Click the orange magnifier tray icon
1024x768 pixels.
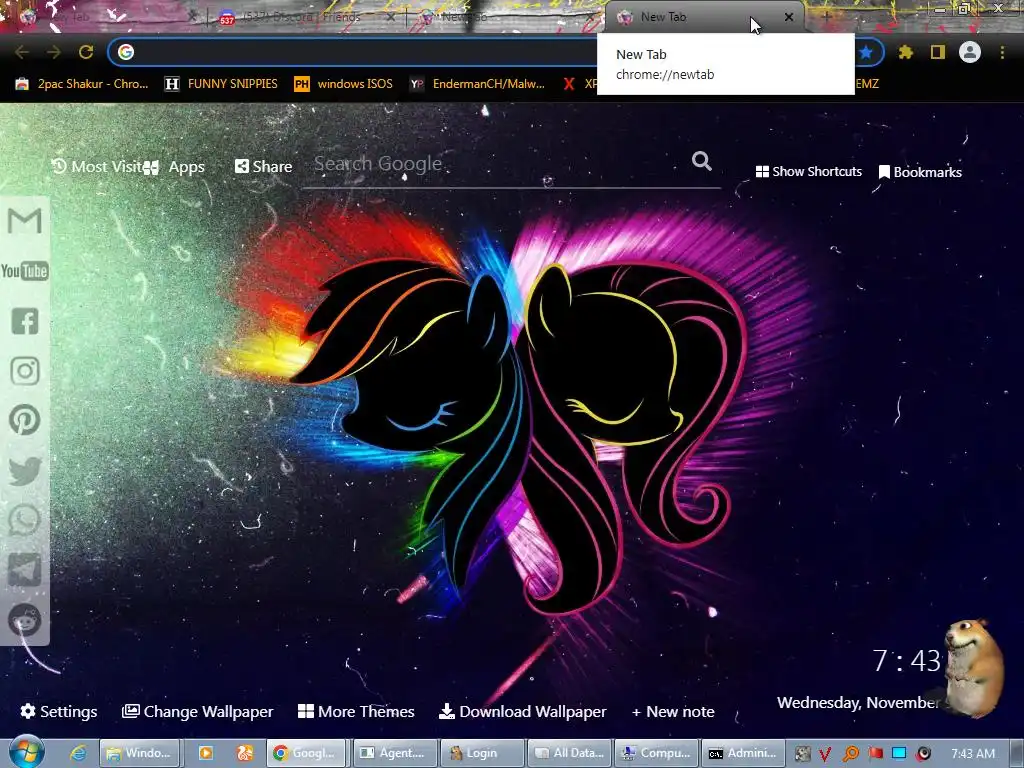pos(850,754)
